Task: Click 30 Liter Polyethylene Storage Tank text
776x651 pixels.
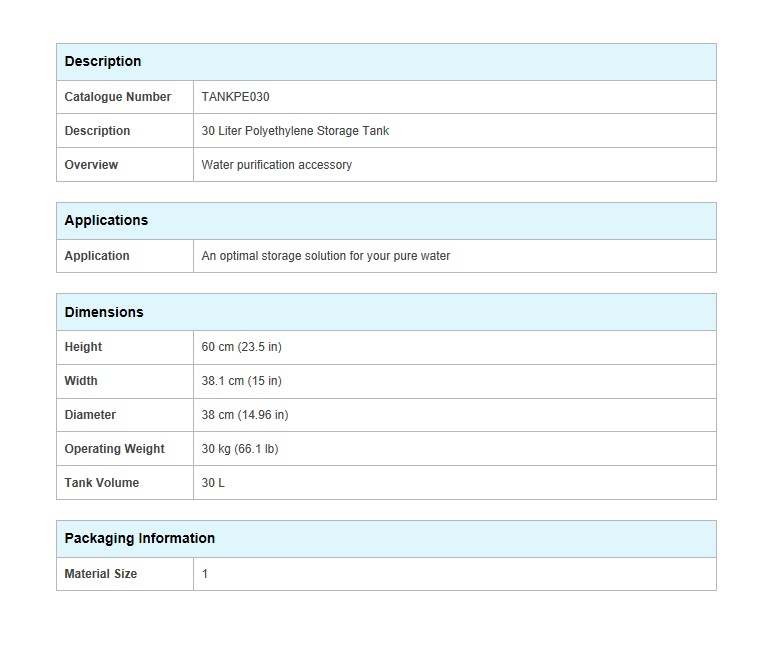Action: point(295,131)
